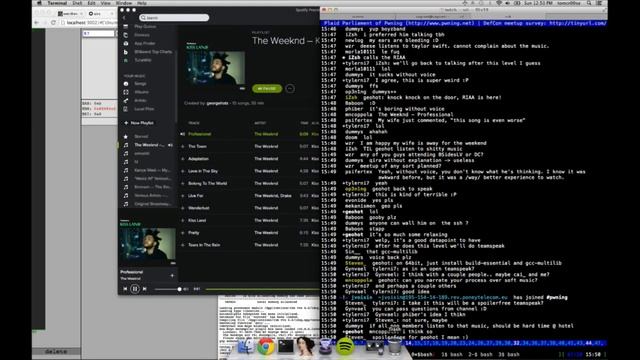Sort the playlist by the Track column header
The width and height of the screenshot is (640, 360).
194,123
